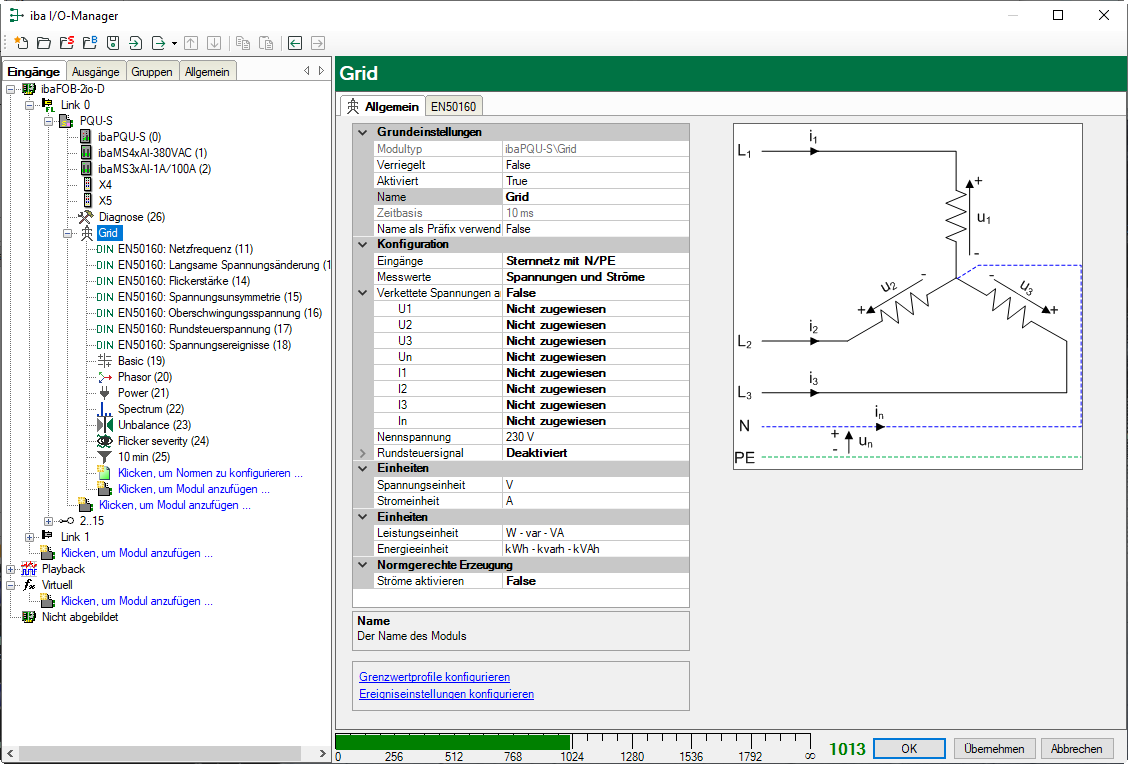1128x764 pixels.
Task: Open Grenzwertprofile konfigurieren link
Action: (x=434, y=677)
